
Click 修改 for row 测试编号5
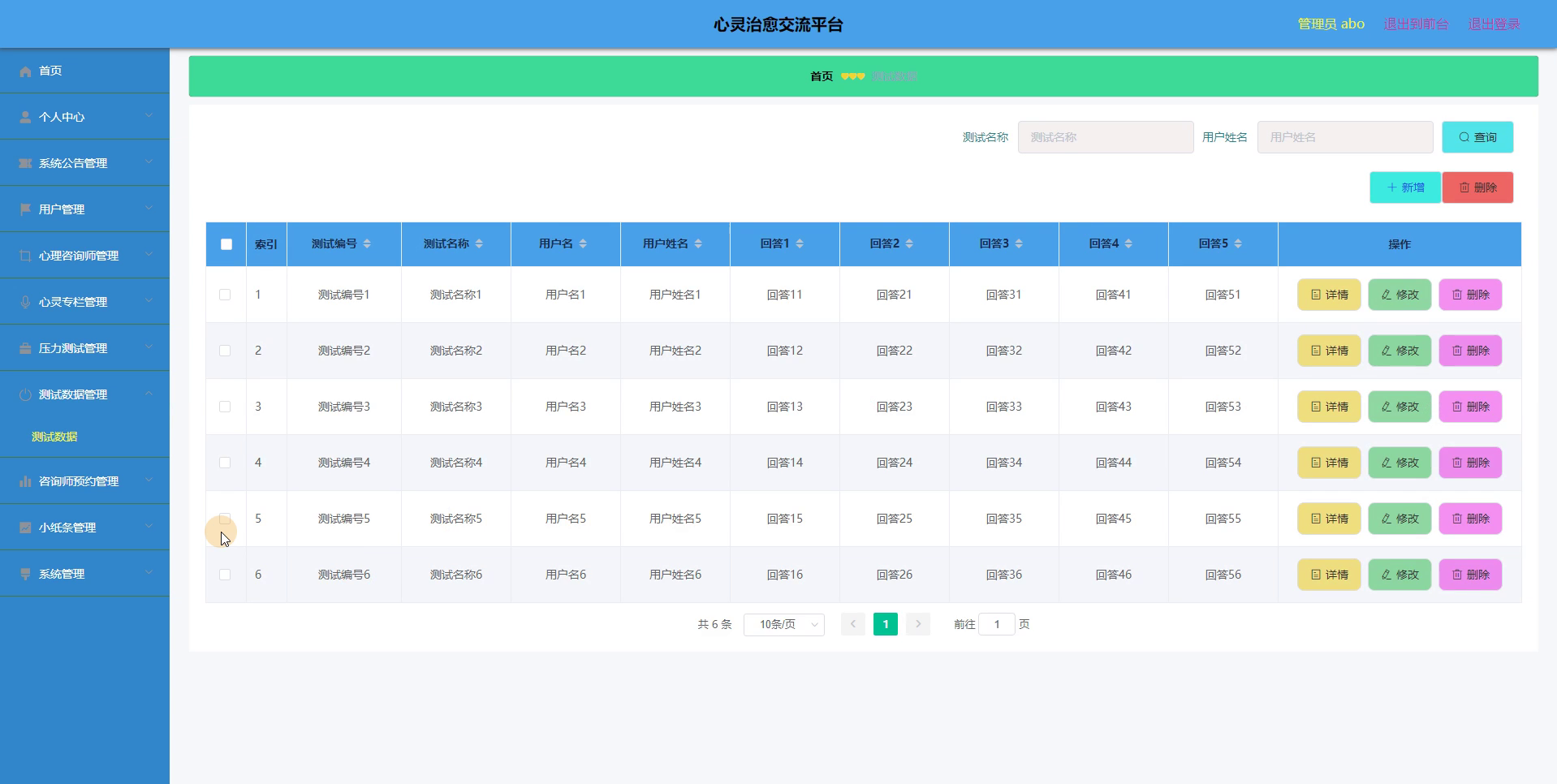coord(1400,519)
